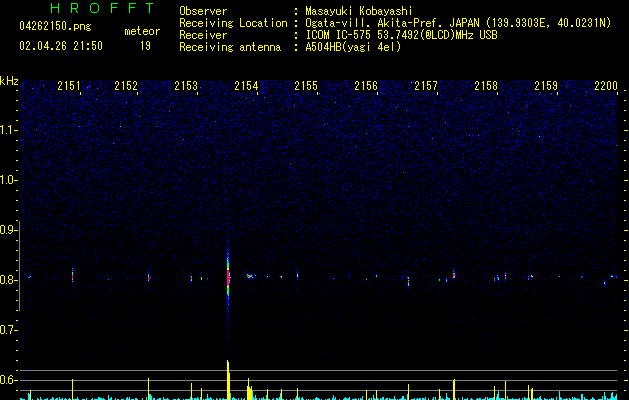Click the strongest meteor echo before 2154

click(228, 277)
